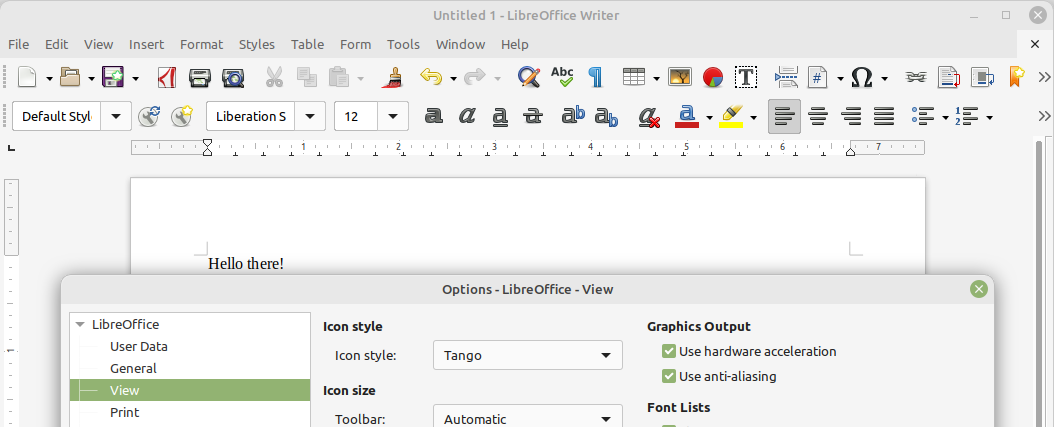Open the font size dropdown
This screenshot has height=427, width=1054.
[394, 117]
